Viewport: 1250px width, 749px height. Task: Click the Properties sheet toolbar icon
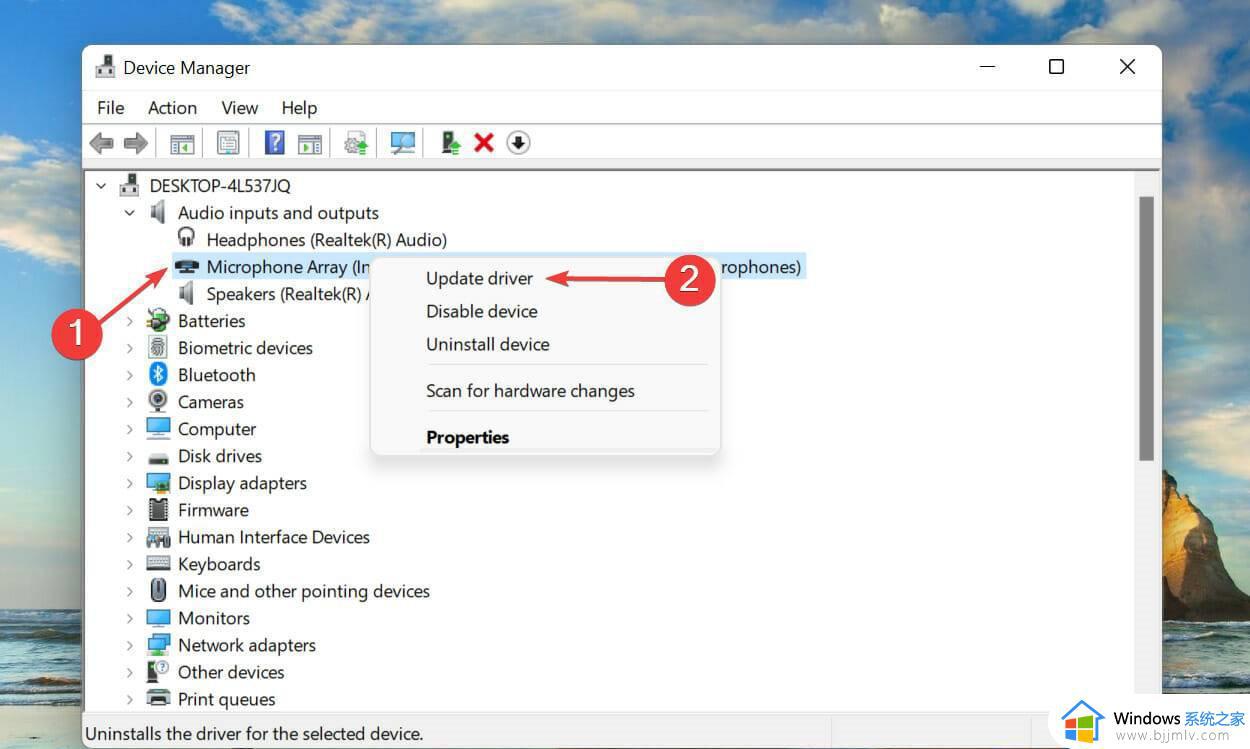[x=228, y=143]
